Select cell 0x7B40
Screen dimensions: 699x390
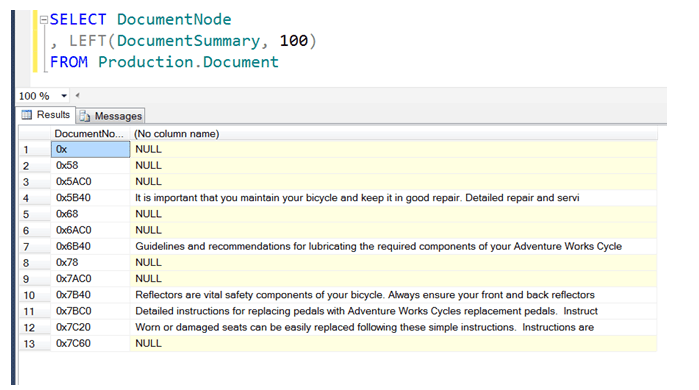(x=90, y=295)
